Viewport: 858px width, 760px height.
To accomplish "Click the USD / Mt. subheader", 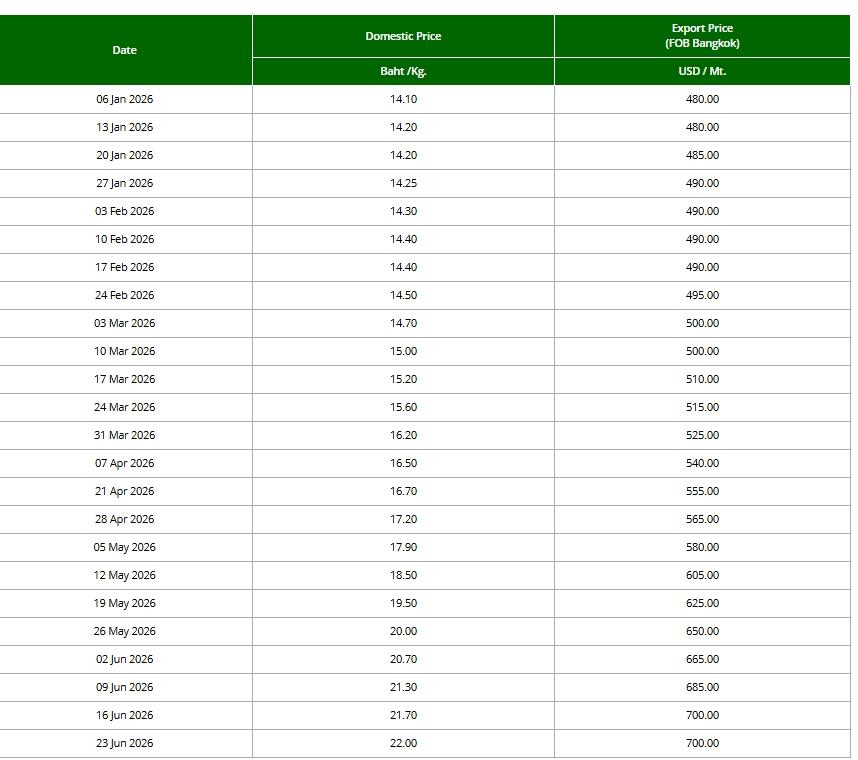I will (702, 71).
